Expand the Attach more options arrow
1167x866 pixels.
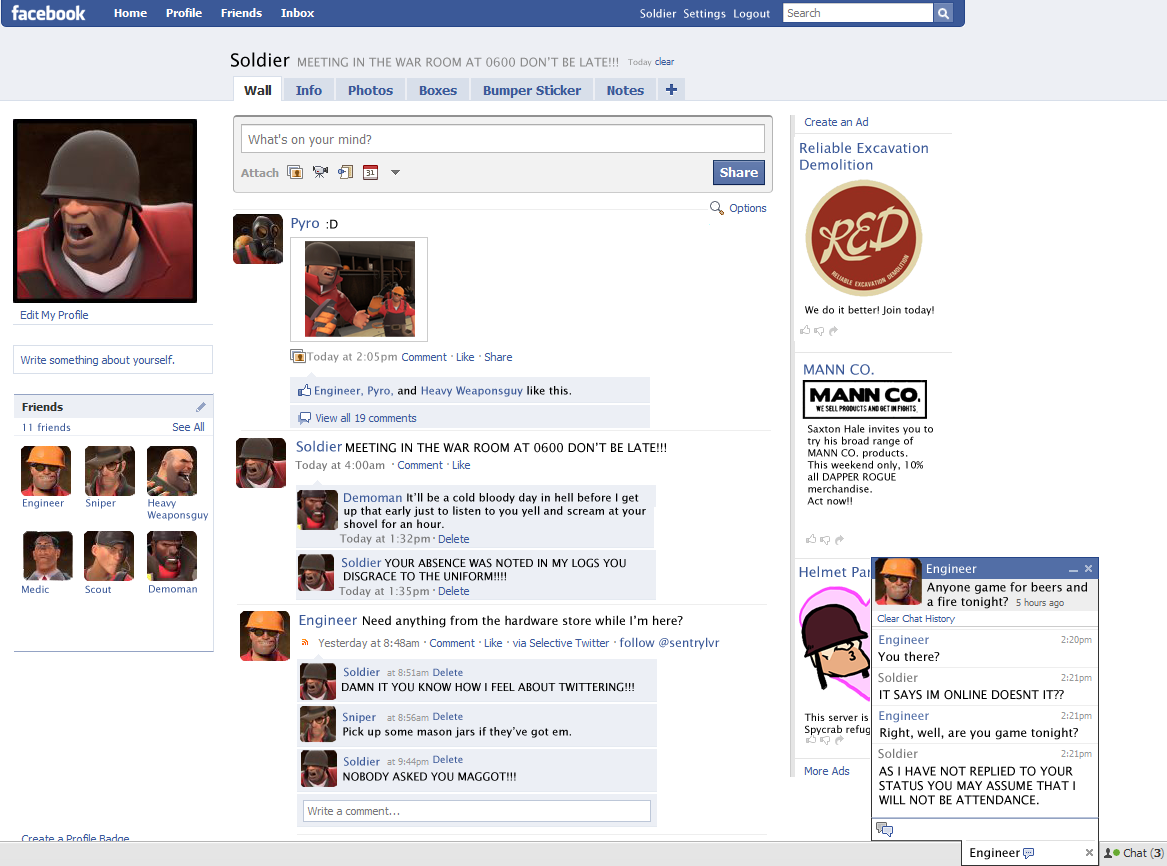pyautogui.click(x=395, y=173)
